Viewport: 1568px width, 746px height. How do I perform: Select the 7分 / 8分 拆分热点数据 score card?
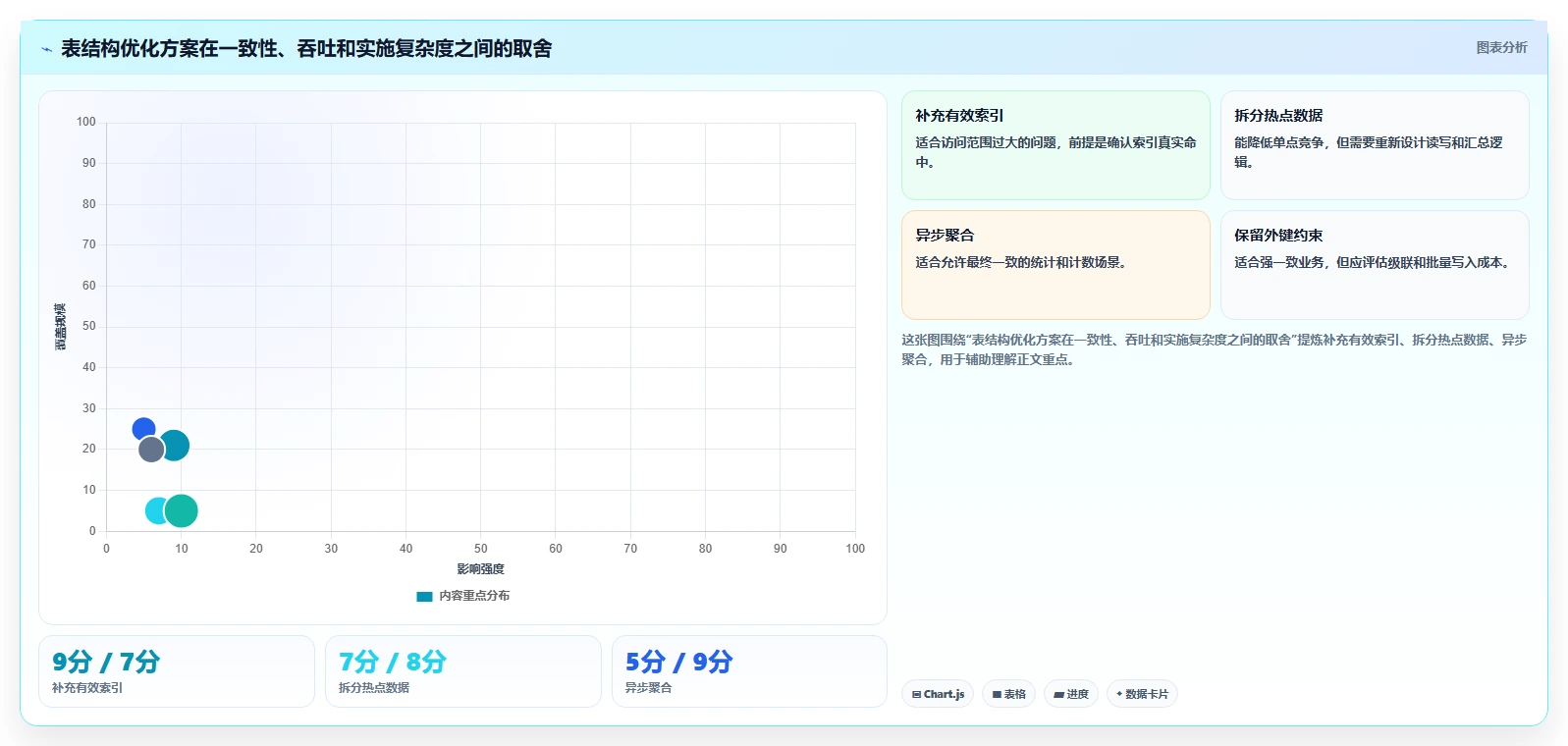pos(463,671)
